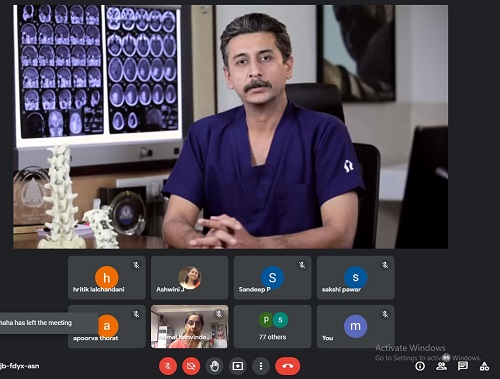
Task: Click green p avatar in 77 others
Action: click(x=266, y=320)
